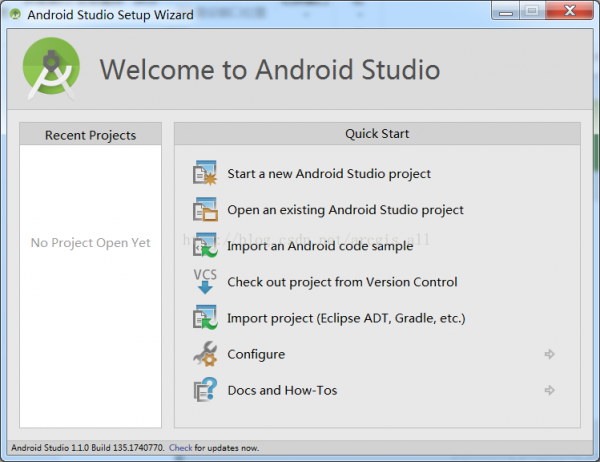Image resolution: width=600 pixels, height=462 pixels.
Task: Select Import project (Eclipse ADT, Gradle, etc.)
Action: click(346, 318)
